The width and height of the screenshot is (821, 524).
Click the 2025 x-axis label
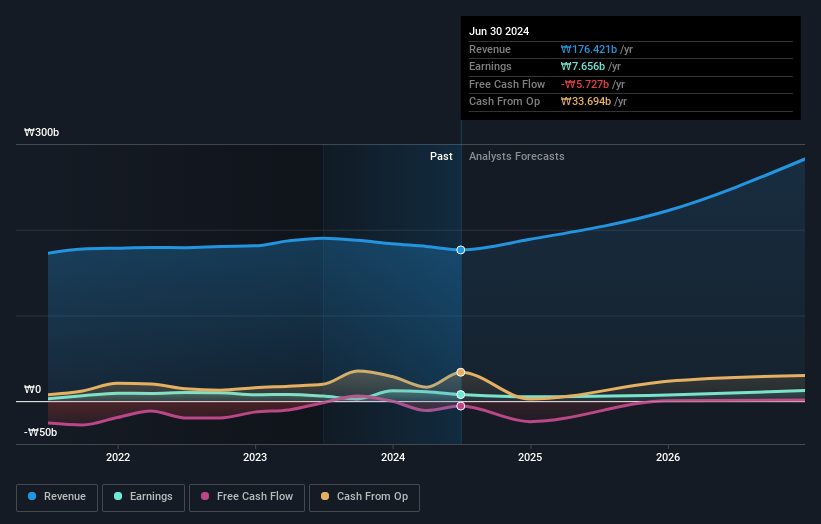pos(530,457)
